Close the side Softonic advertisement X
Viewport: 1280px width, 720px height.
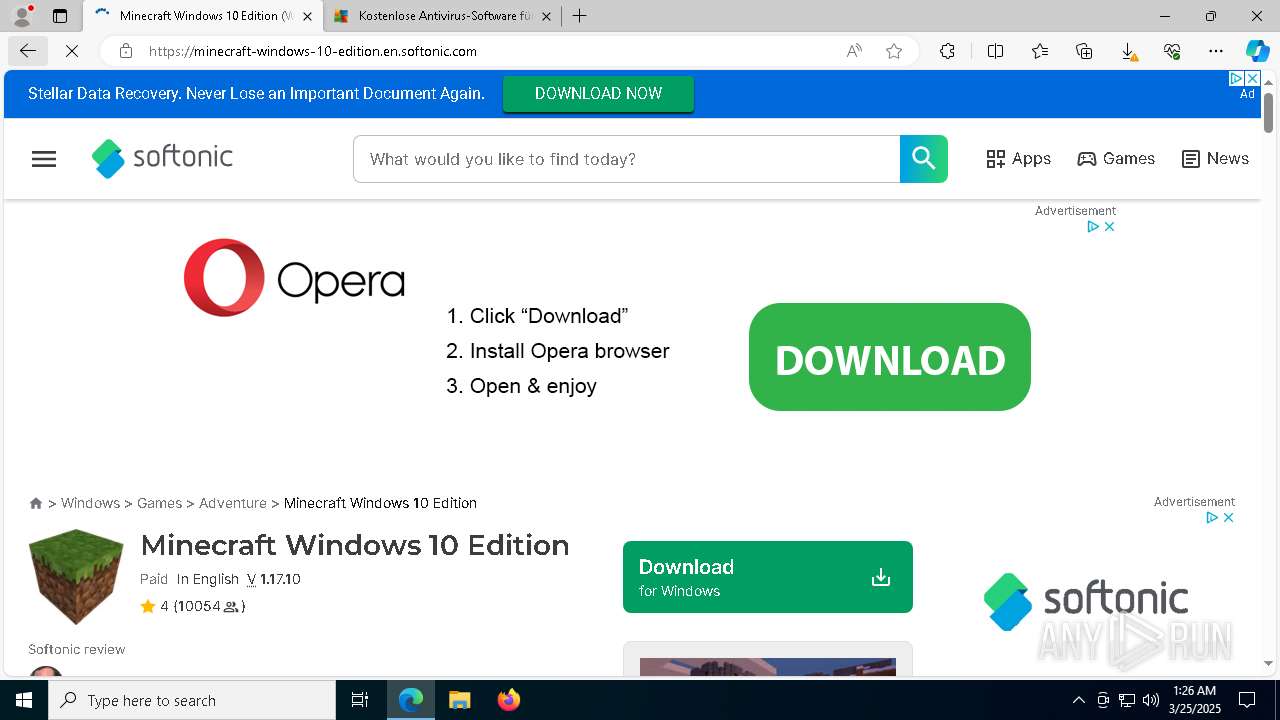(x=1229, y=518)
